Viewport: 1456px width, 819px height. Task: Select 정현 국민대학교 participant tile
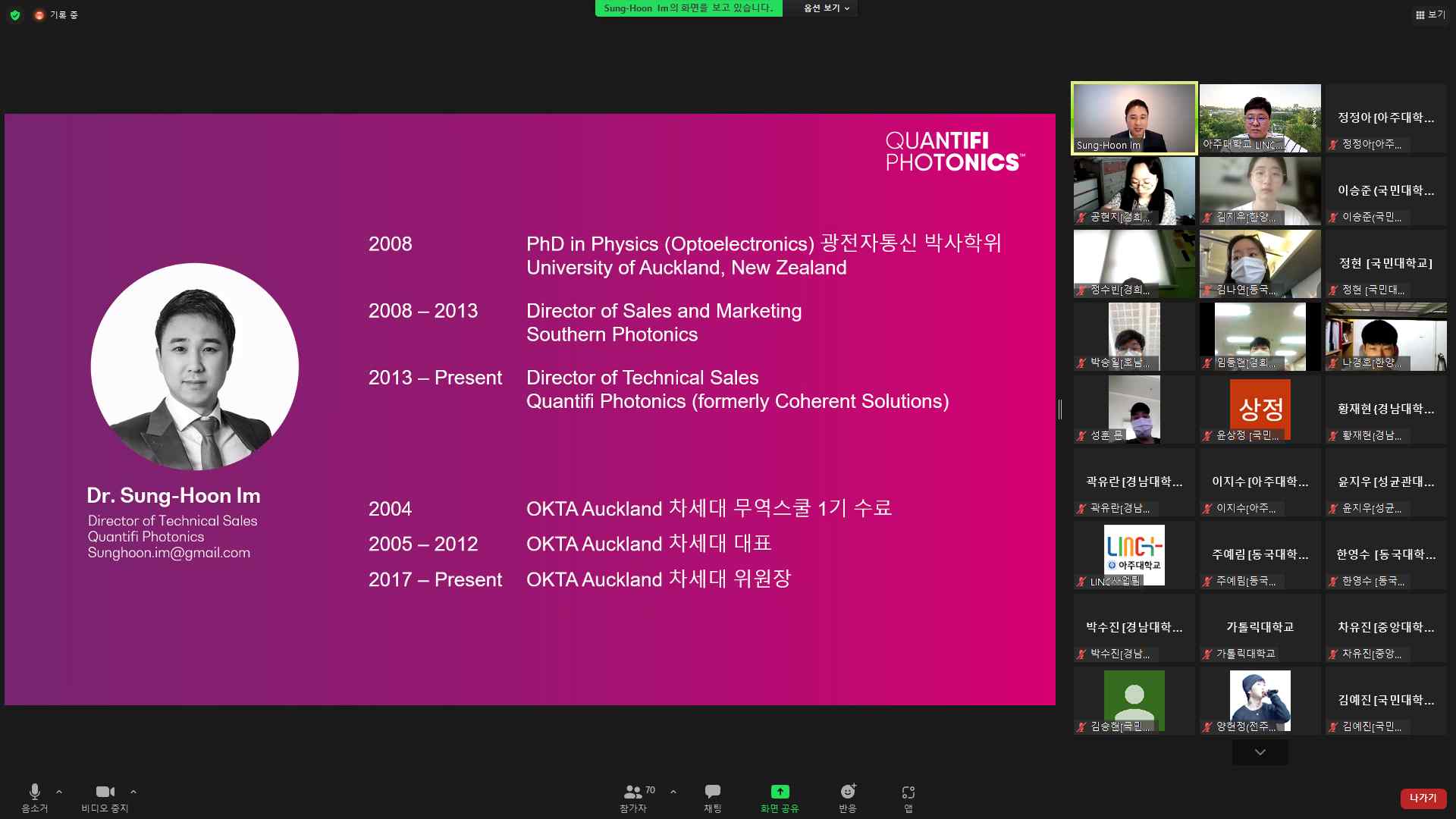coord(1385,264)
